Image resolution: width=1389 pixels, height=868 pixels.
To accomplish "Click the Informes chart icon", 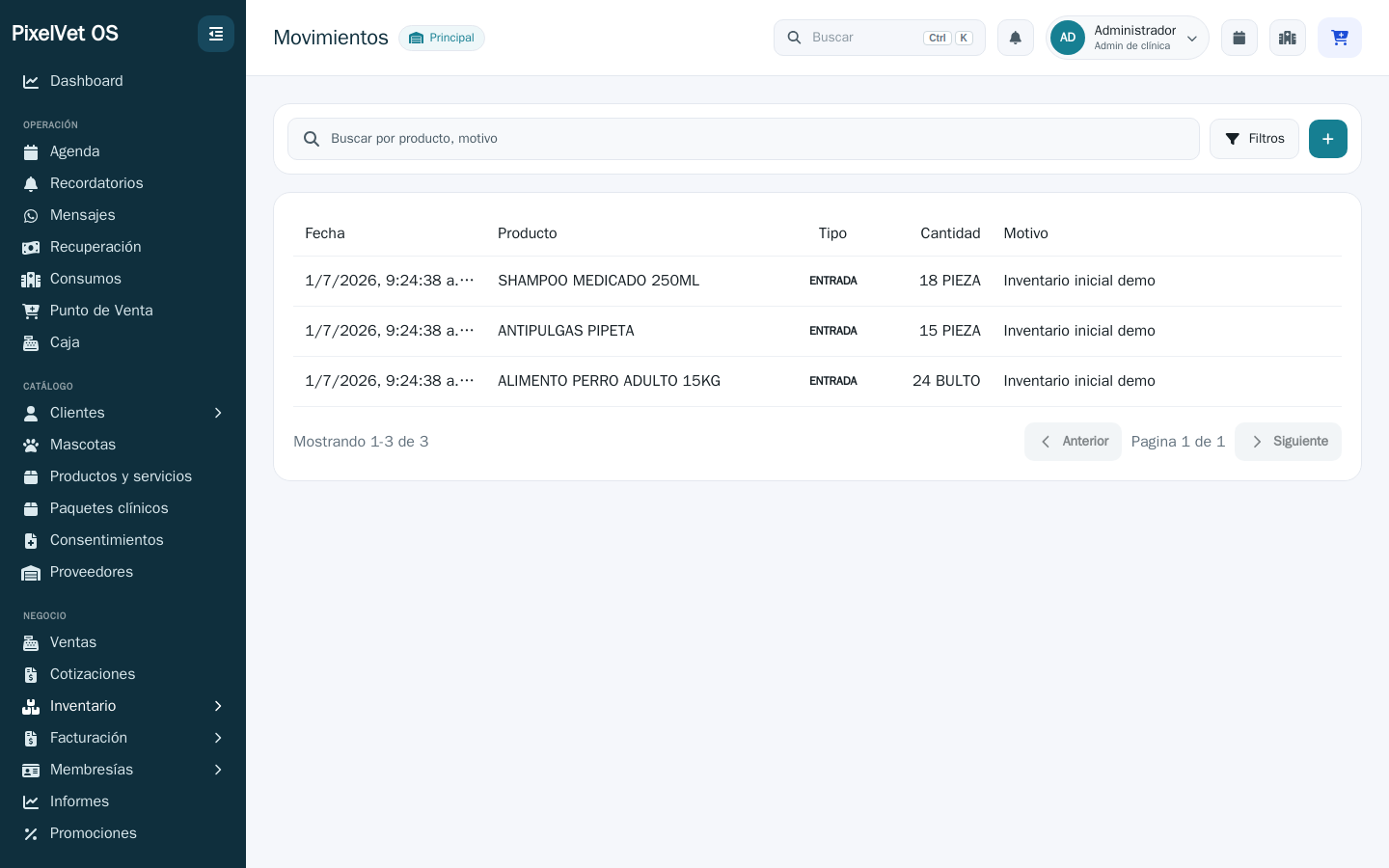I will coord(31,802).
